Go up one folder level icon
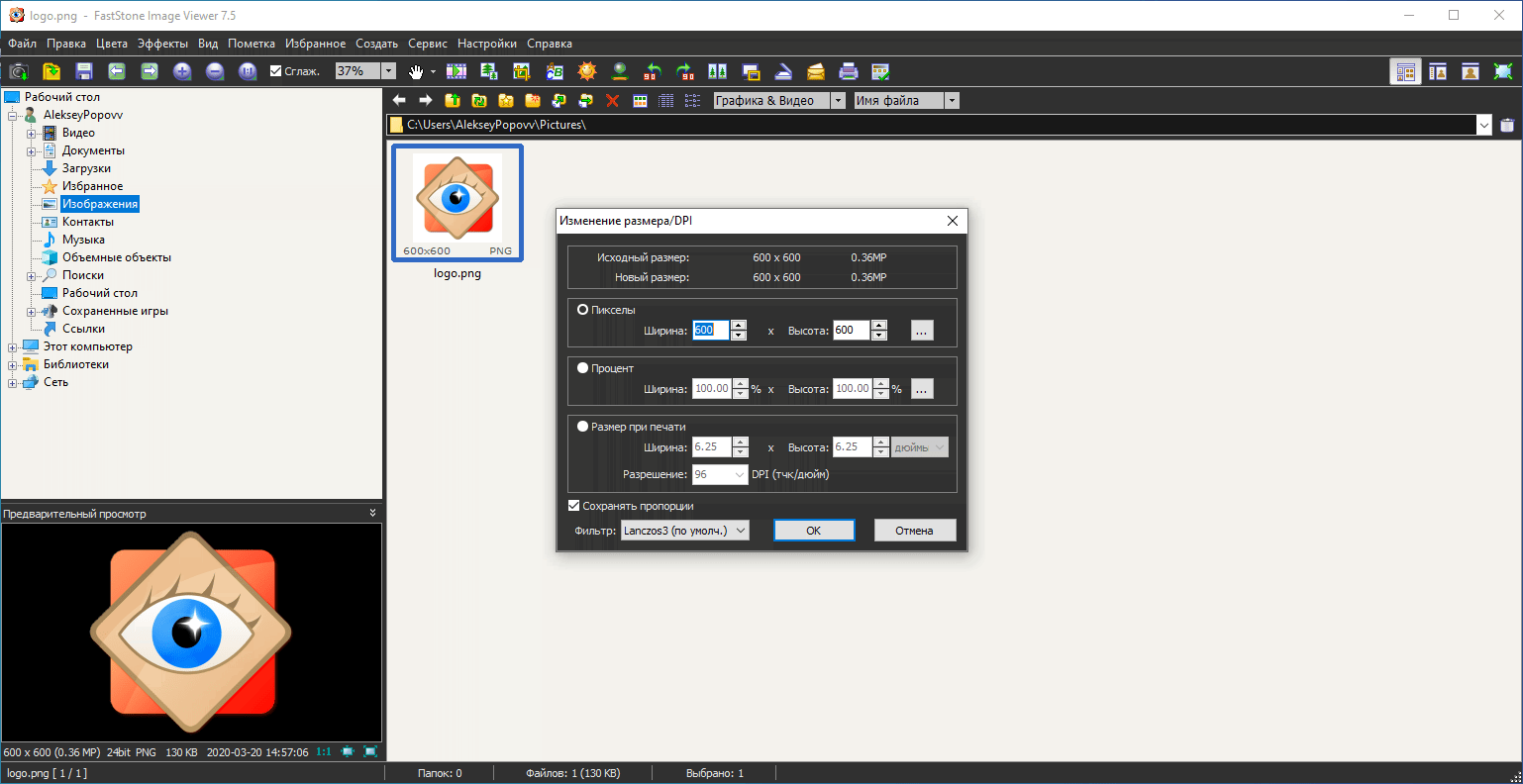This screenshot has width=1523, height=784. click(453, 100)
